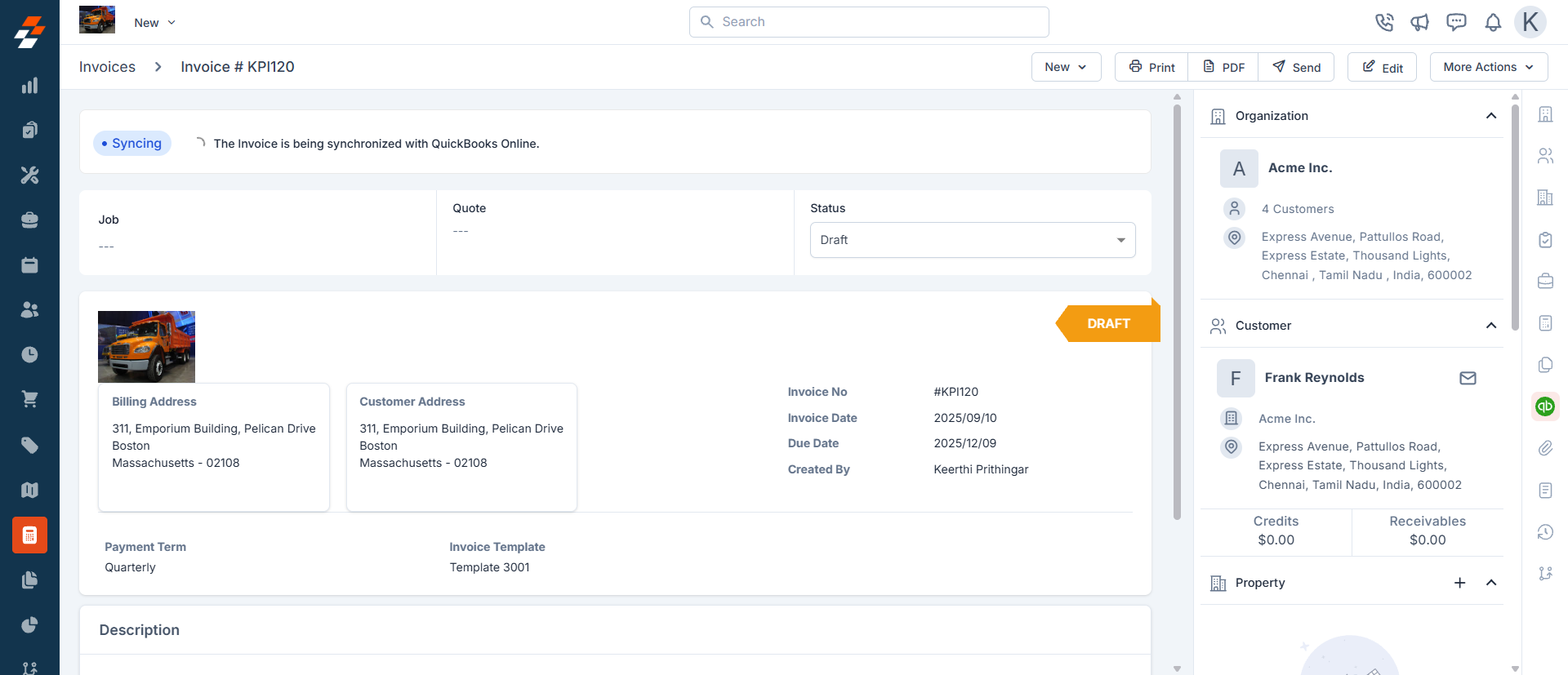This screenshot has width=1568, height=675.
Task: Email Frank Reynolds via envelope icon
Action: click(1468, 378)
